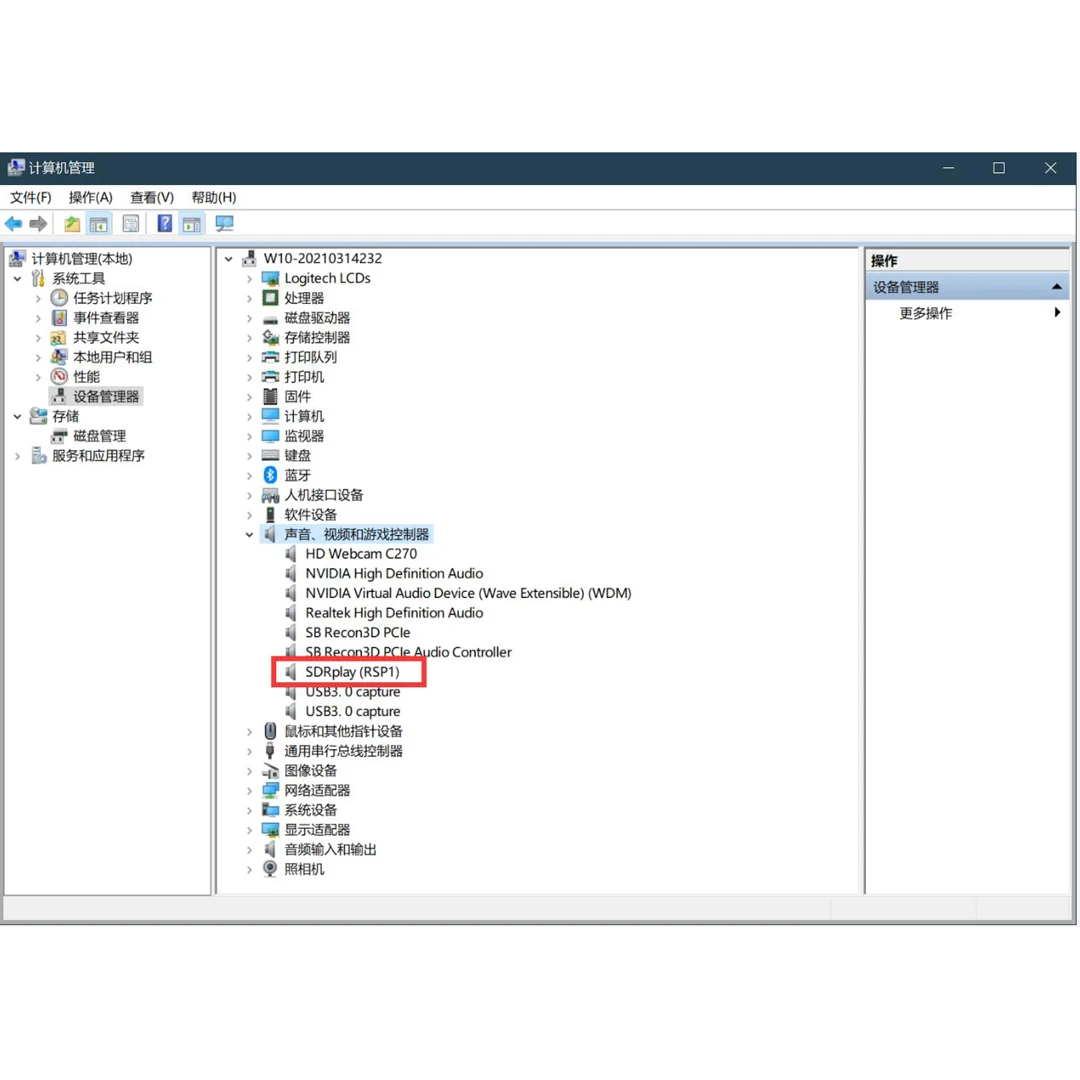Expand the 图像设备 category
The height and width of the screenshot is (1080, 1080).
click(x=249, y=771)
